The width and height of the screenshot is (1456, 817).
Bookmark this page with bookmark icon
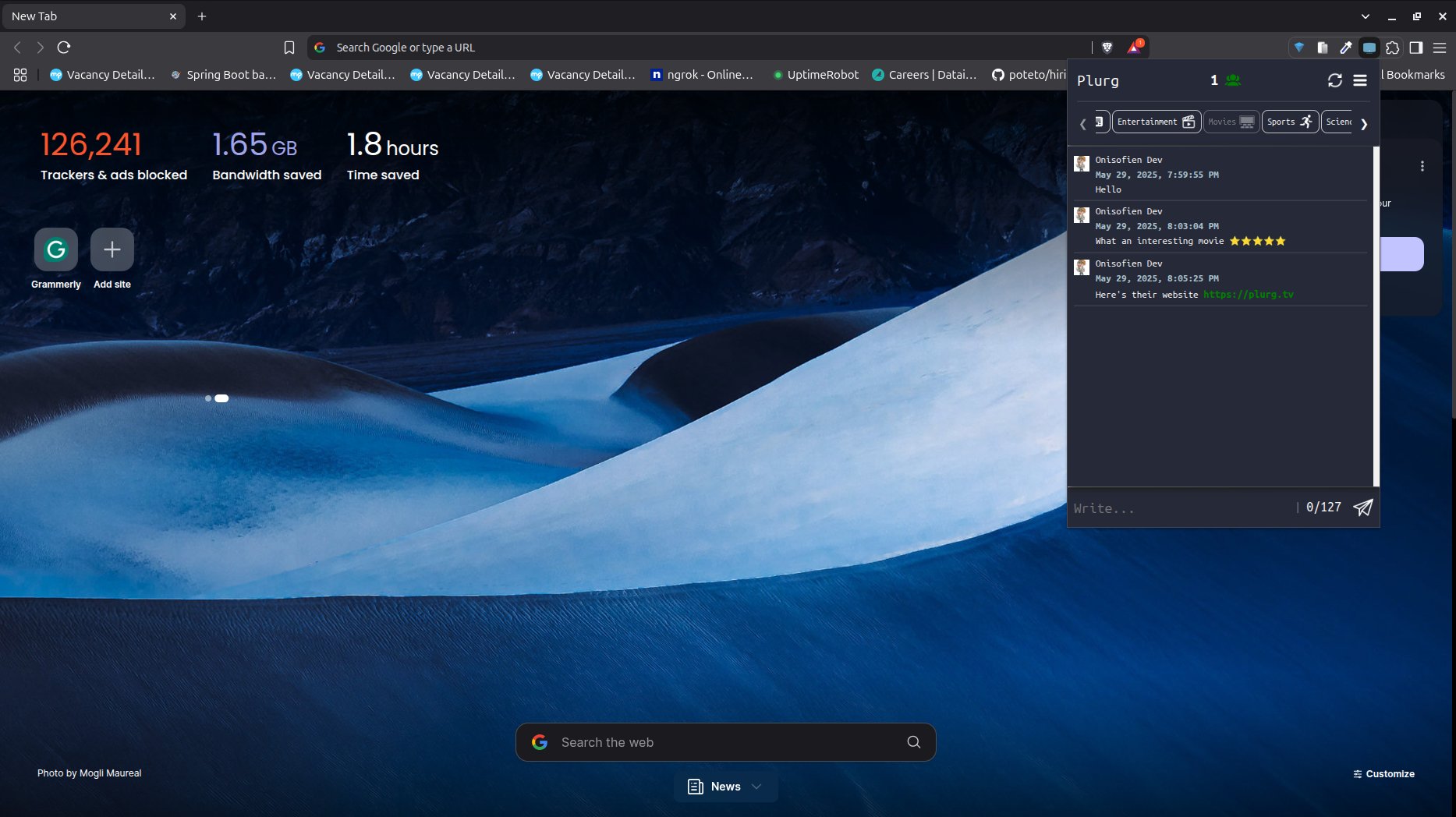pyautogui.click(x=289, y=48)
